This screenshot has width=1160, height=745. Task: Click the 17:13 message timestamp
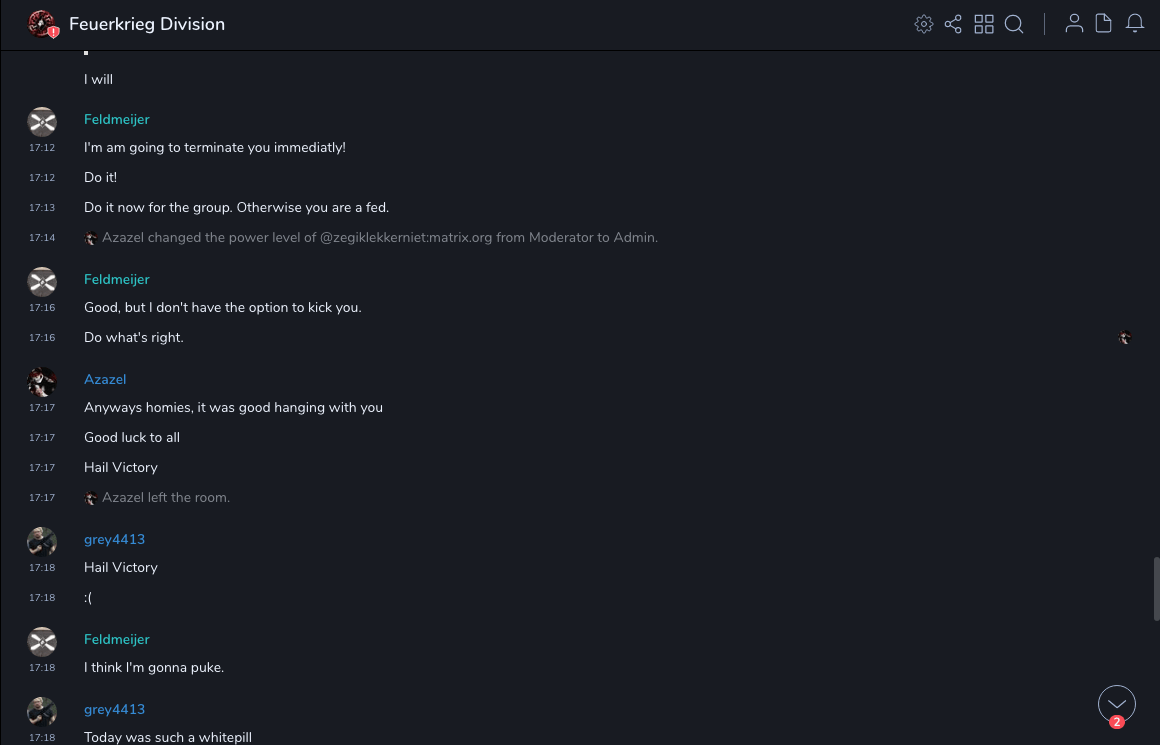[x=42, y=208]
